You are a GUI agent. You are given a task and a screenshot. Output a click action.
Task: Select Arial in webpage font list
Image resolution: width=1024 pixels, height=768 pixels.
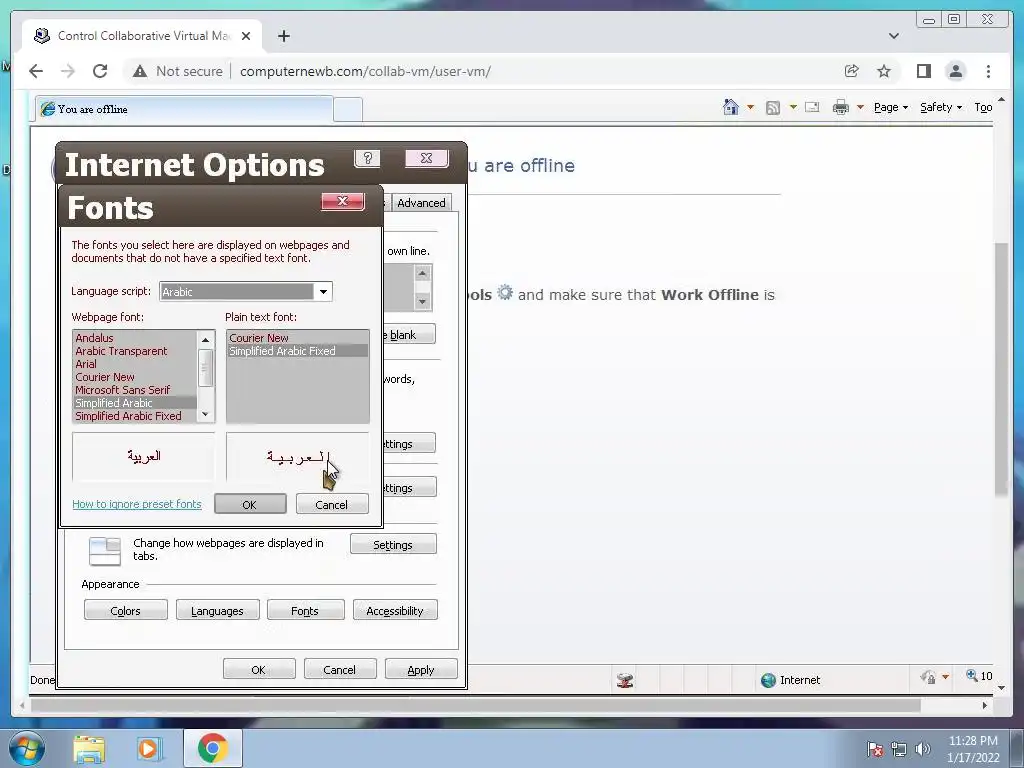point(135,364)
